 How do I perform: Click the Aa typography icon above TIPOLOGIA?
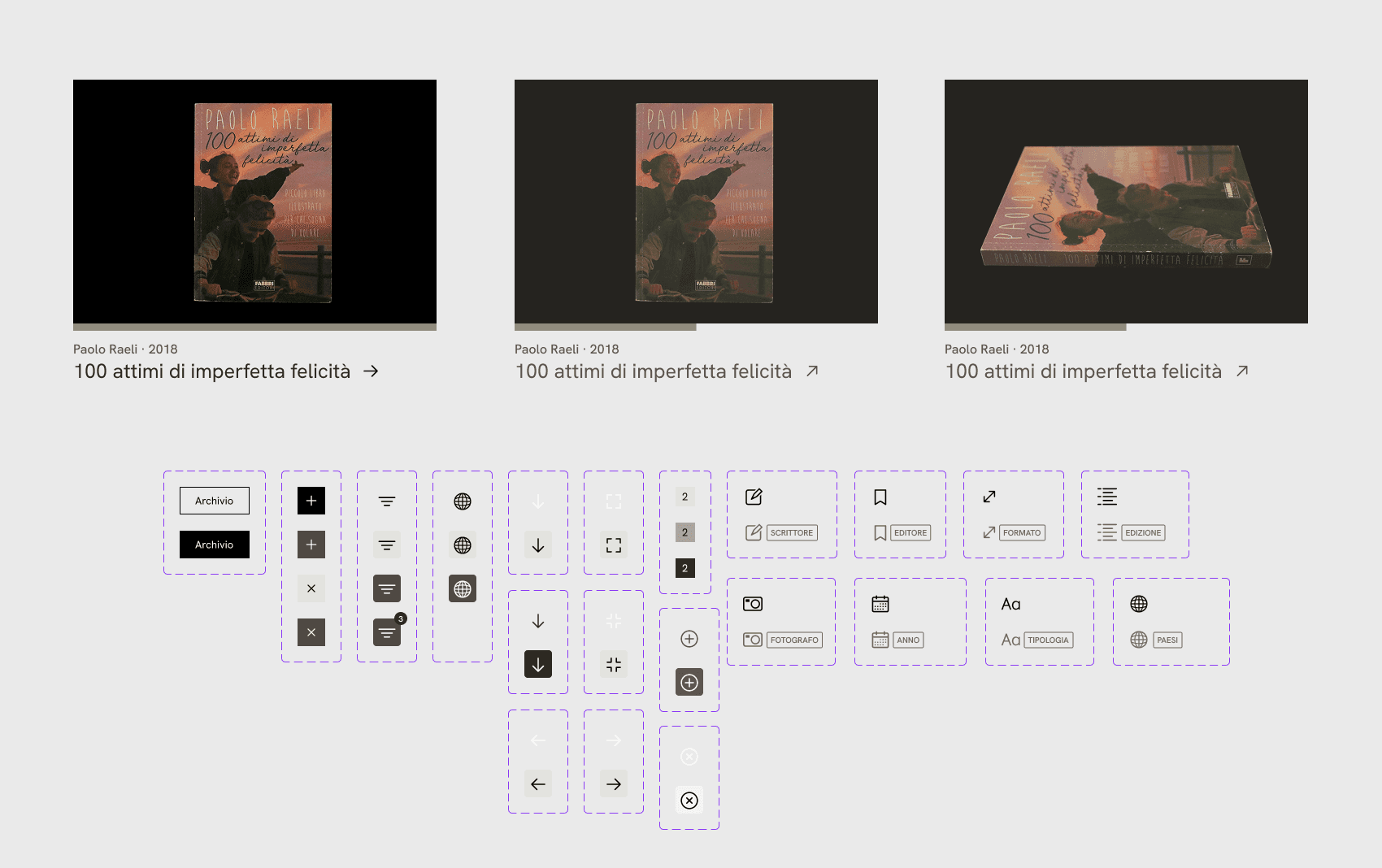[1011, 604]
